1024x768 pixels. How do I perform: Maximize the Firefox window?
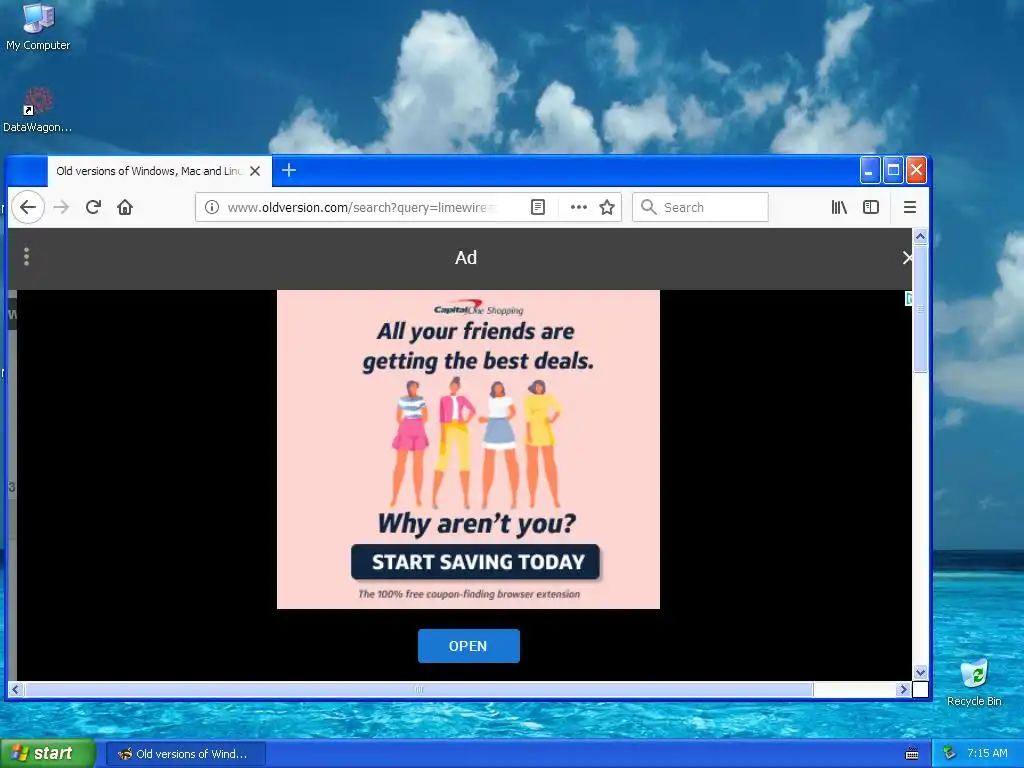(893, 170)
